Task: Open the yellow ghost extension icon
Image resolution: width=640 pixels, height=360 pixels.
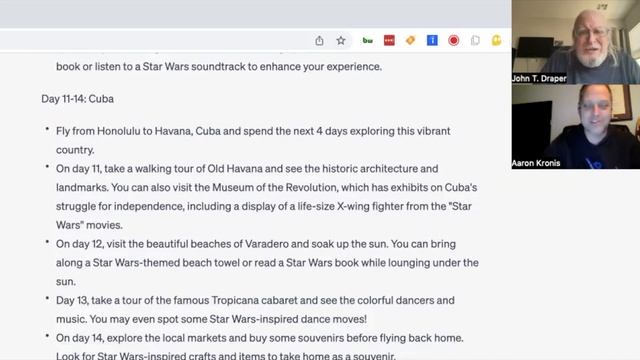Action: 496,40
